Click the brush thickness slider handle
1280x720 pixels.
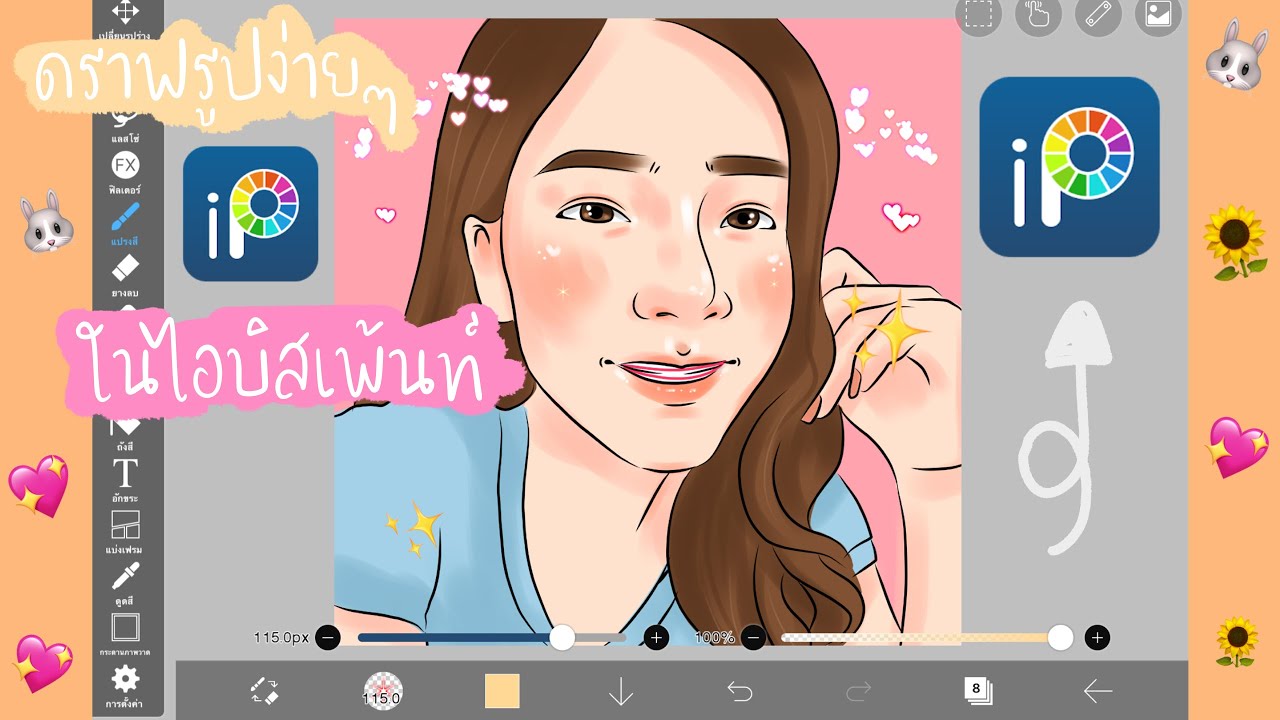tap(562, 637)
